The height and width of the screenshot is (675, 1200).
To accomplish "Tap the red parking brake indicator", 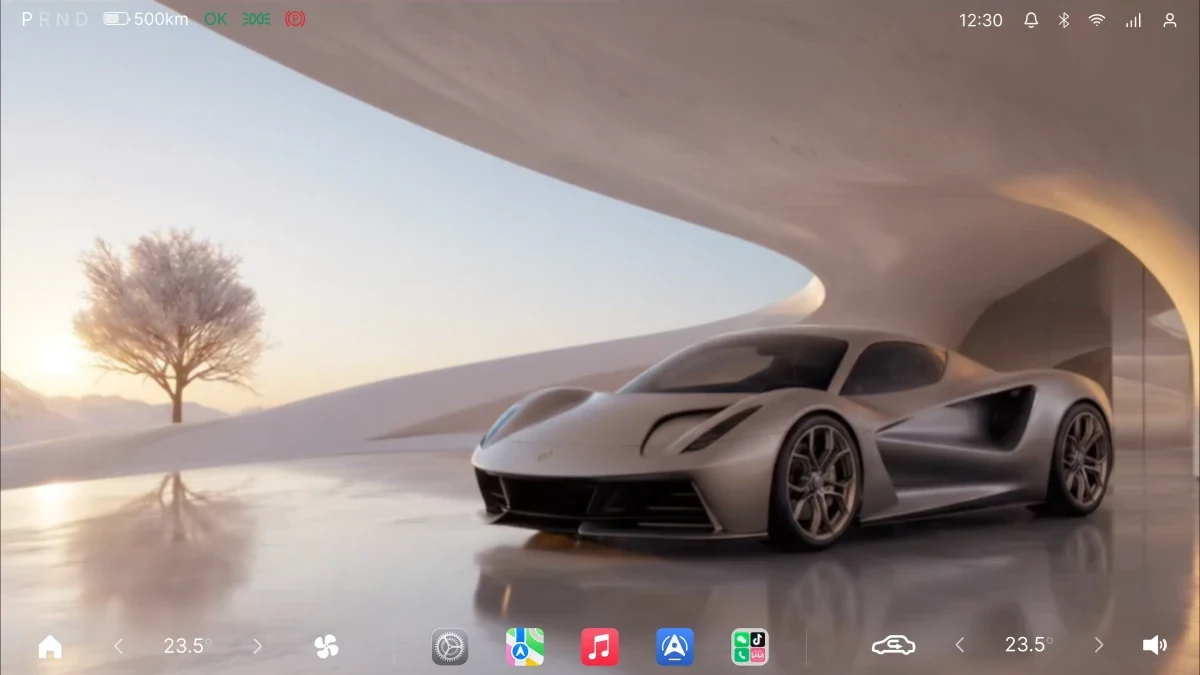I will pyautogui.click(x=295, y=19).
